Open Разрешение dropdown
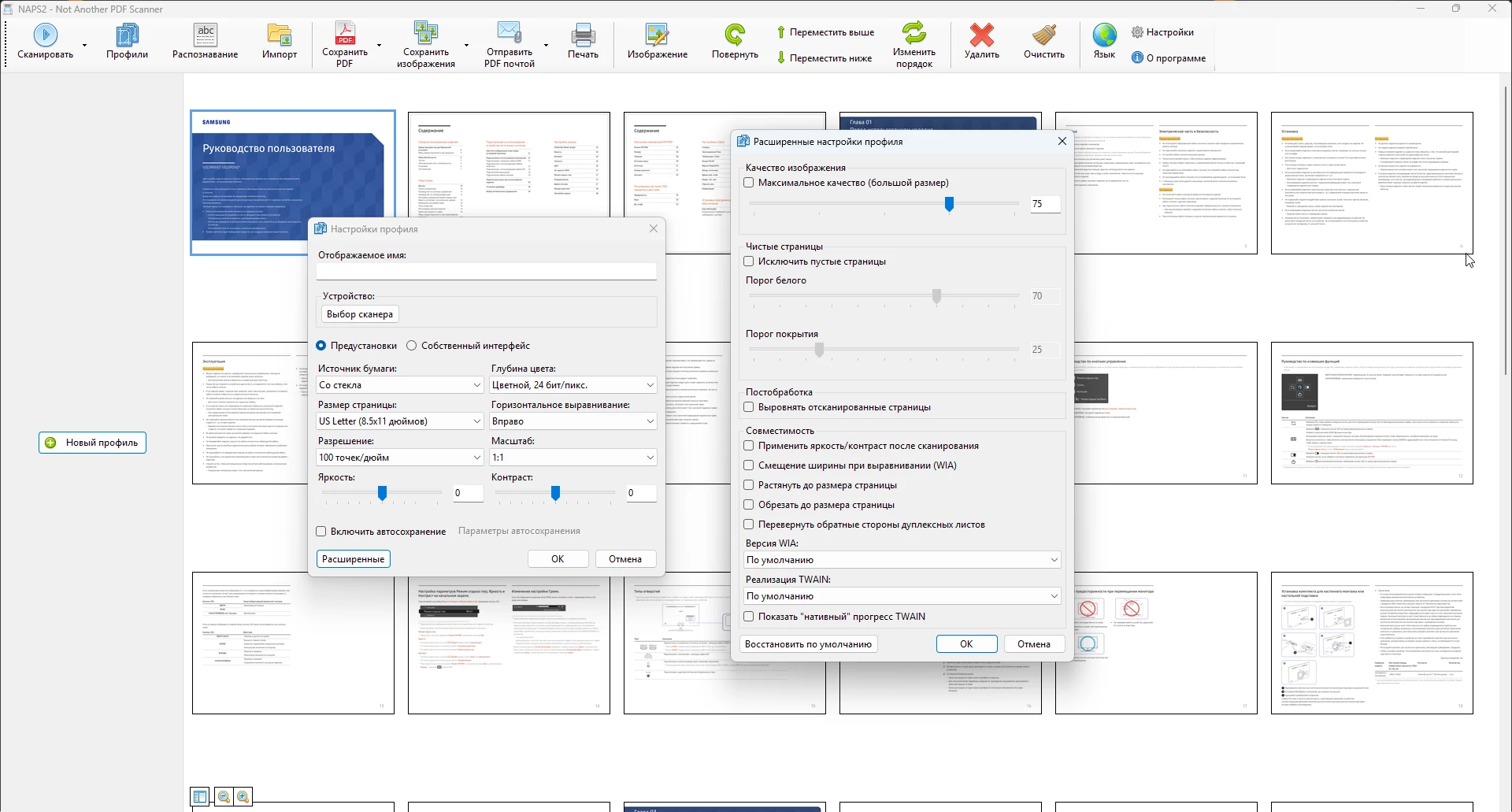 [x=400, y=458]
